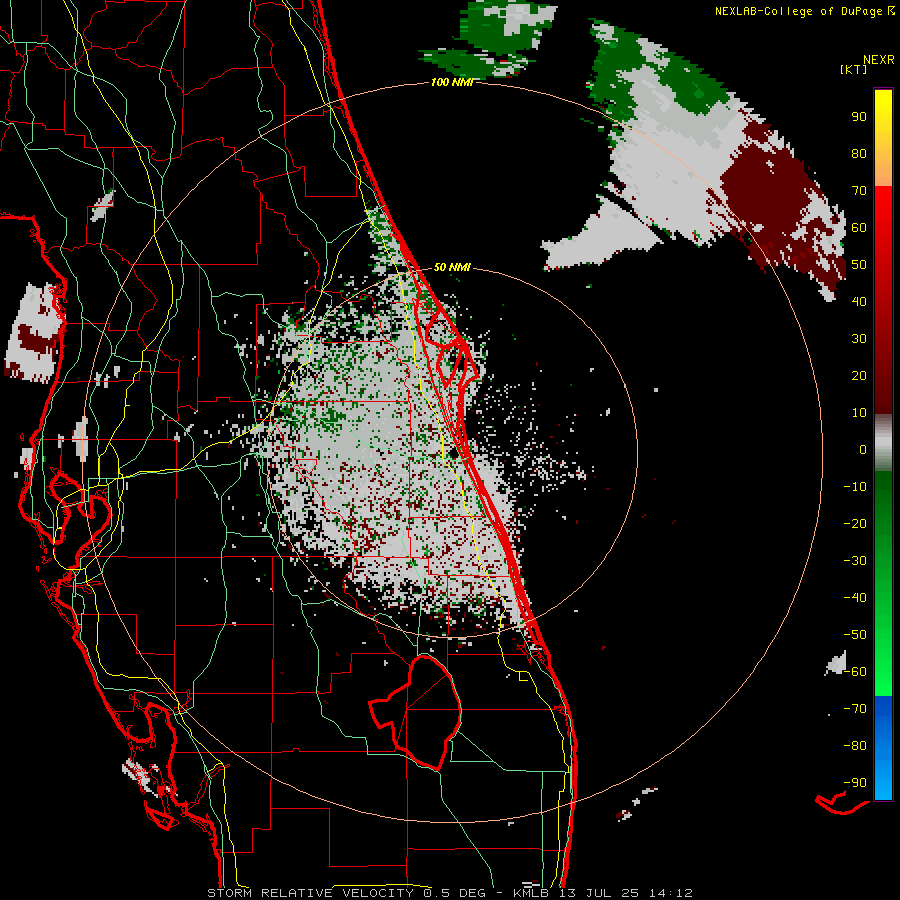The width and height of the screenshot is (900, 900).
Task: Click the 0 value on the velocity scale
Action: click(x=863, y=449)
